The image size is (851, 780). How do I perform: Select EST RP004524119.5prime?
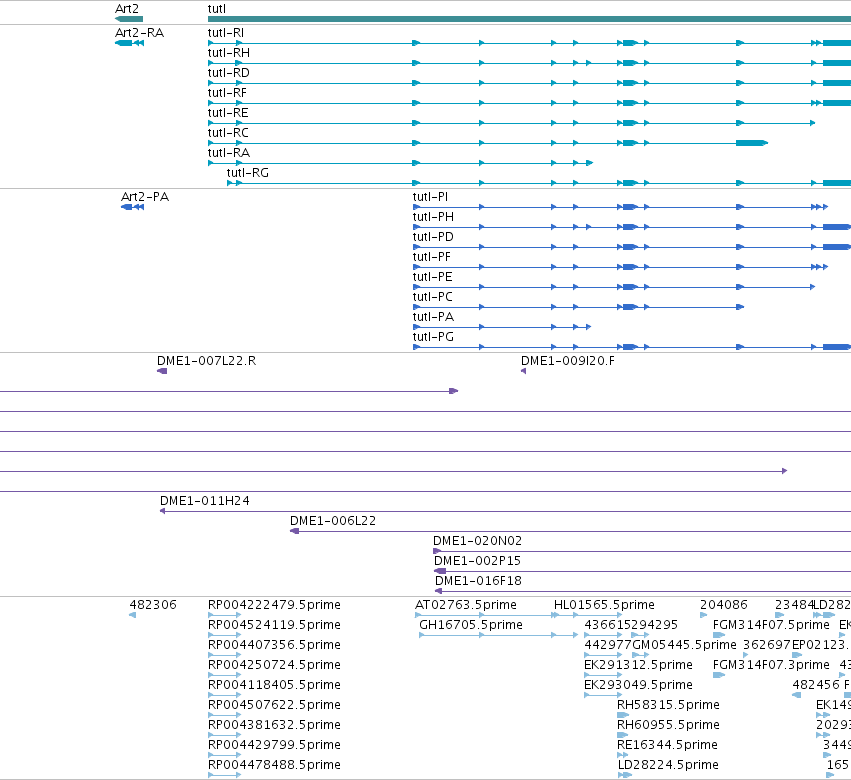[274, 625]
